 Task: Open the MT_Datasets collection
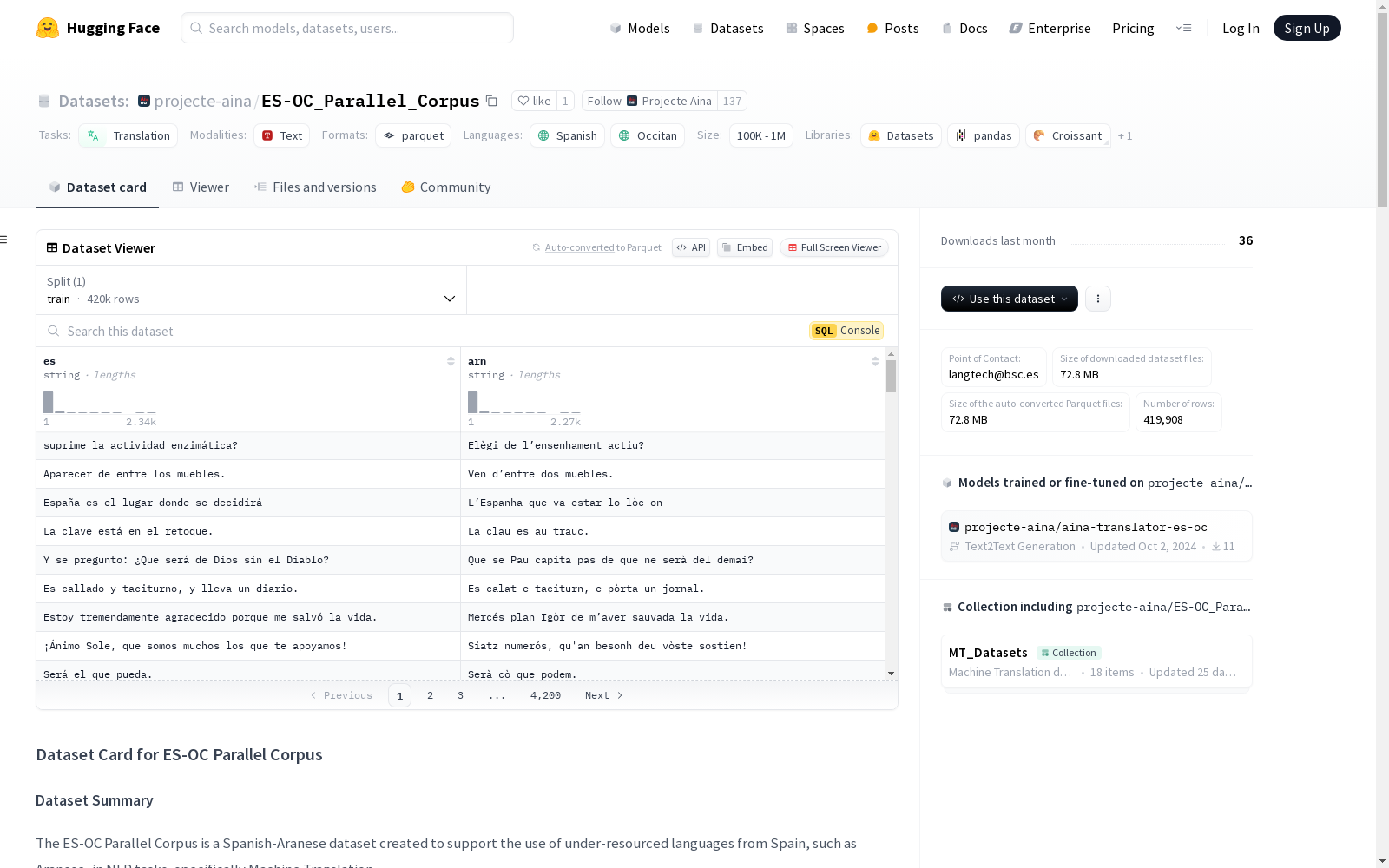pyautogui.click(x=1096, y=662)
